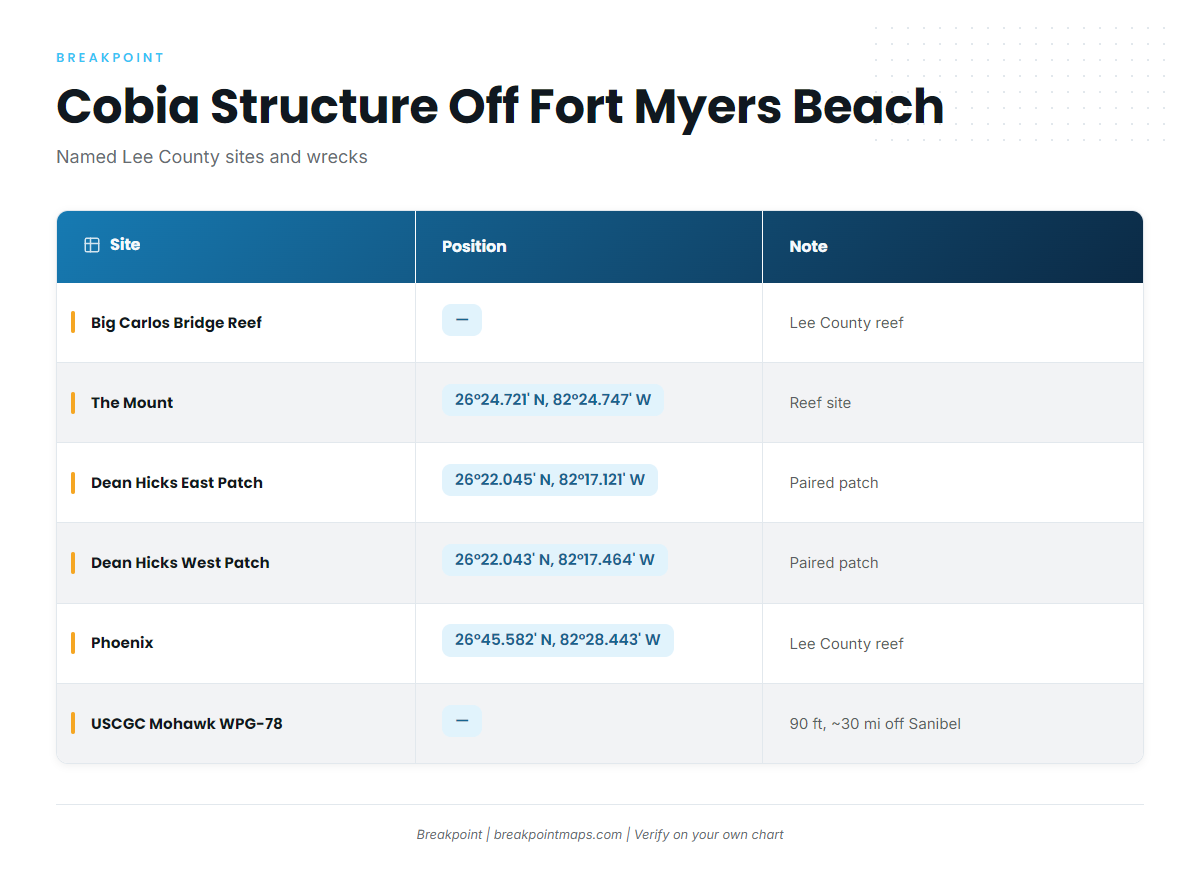This screenshot has width=1200, height=869.
Task: Click Lee County reef note for Big Carlos
Action: [x=846, y=323]
